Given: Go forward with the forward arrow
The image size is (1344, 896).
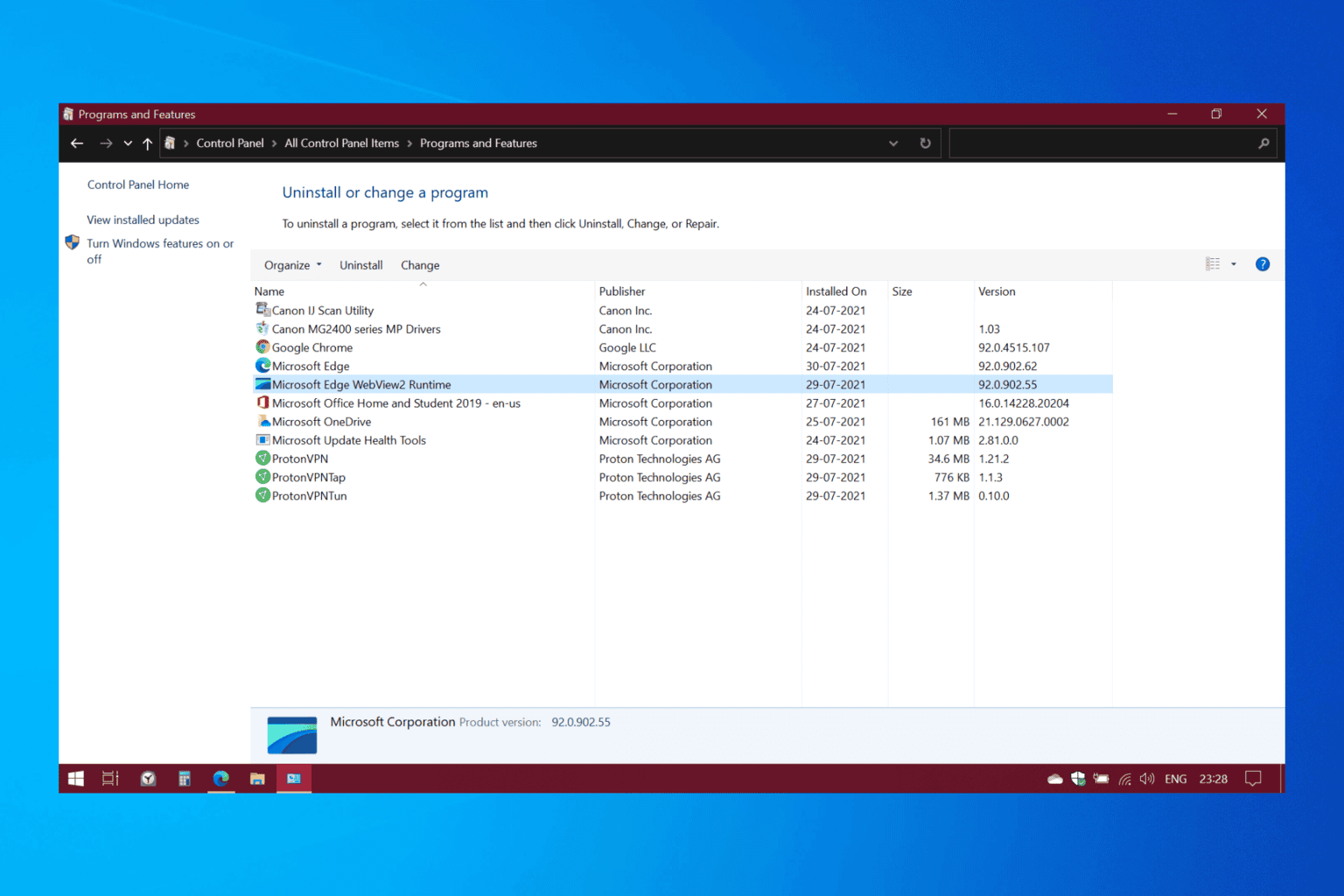Looking at the screenshot, I should [106, 143].
